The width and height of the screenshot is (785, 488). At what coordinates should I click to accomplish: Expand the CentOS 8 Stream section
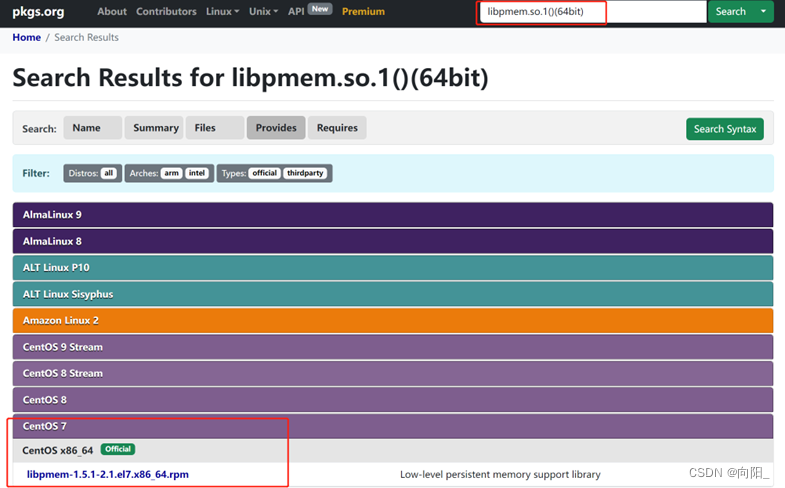[x=392, y=373]
